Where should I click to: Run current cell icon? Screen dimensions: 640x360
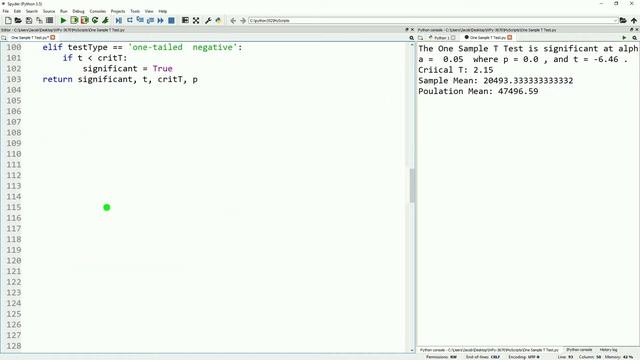74,20
